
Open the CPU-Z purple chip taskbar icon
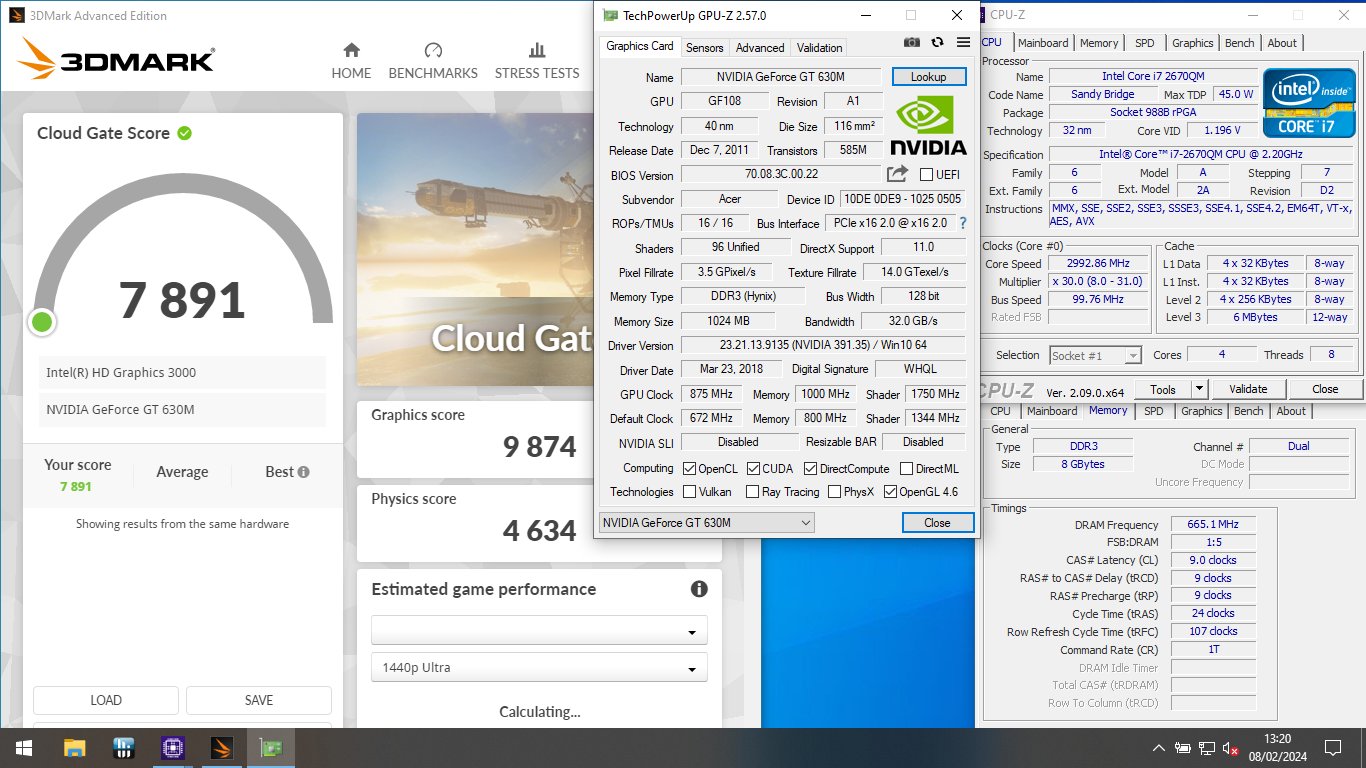173,748
